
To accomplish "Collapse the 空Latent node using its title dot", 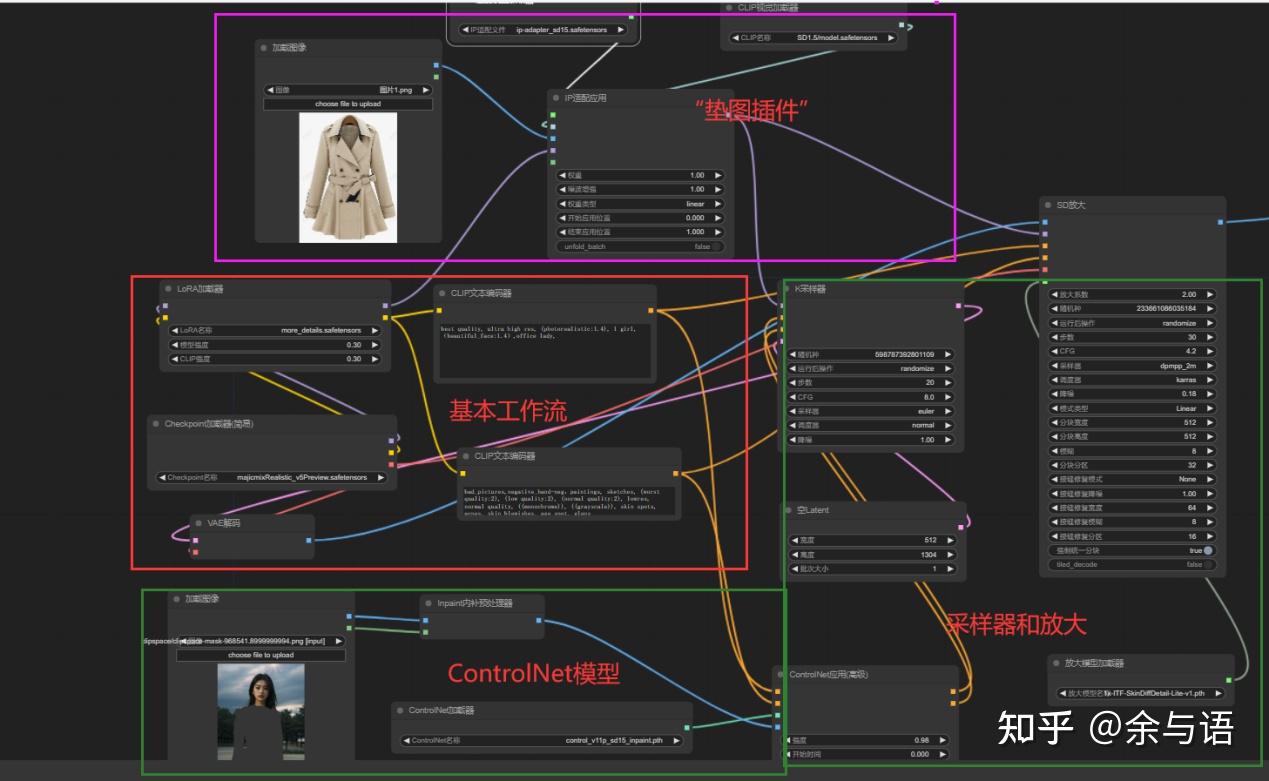I will pyautogui.click(x=788, y=510).
